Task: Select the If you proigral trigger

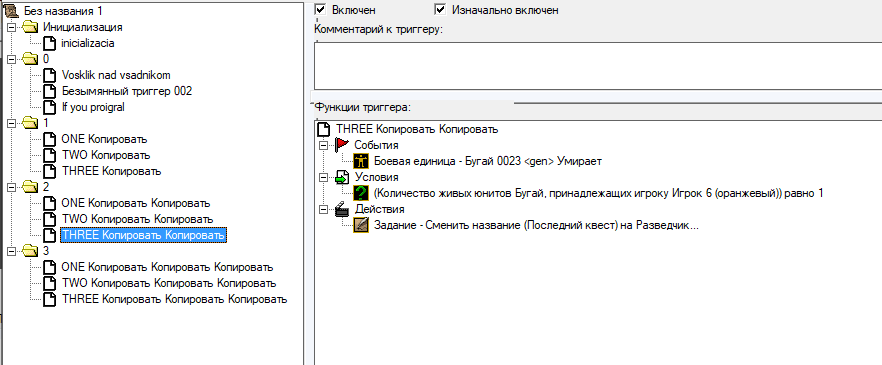Action: [x=93, y=107]
